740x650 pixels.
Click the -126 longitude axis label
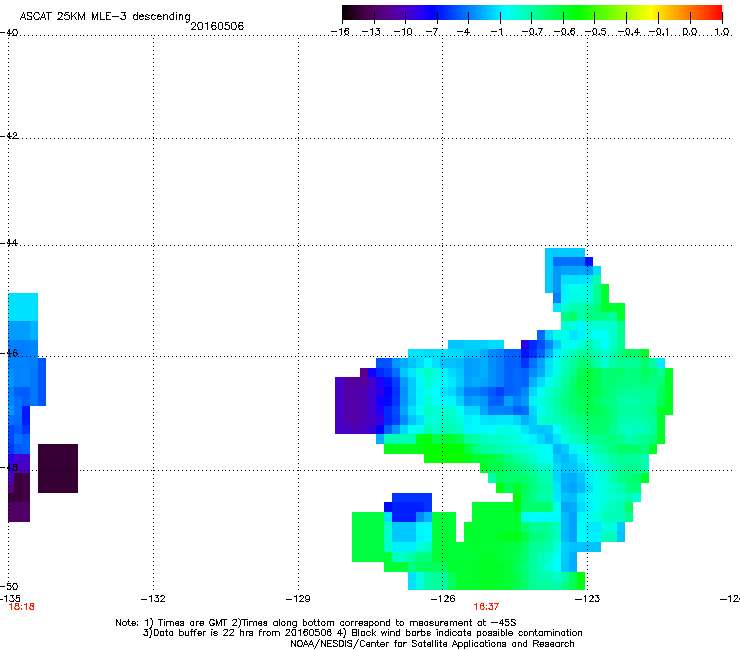[x=443, y=599]
